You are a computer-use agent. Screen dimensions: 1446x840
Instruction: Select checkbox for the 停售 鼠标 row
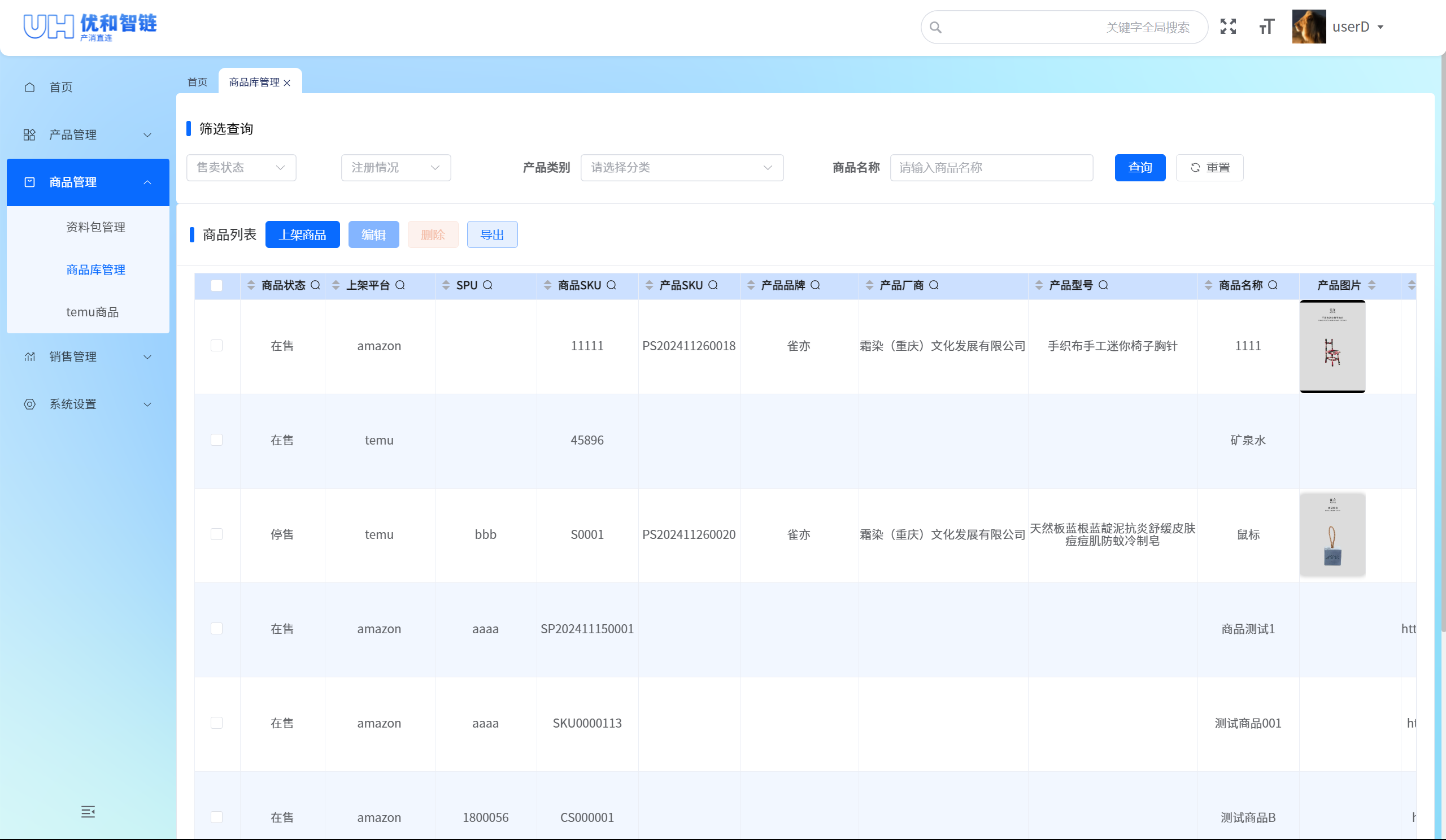[216, 534]
